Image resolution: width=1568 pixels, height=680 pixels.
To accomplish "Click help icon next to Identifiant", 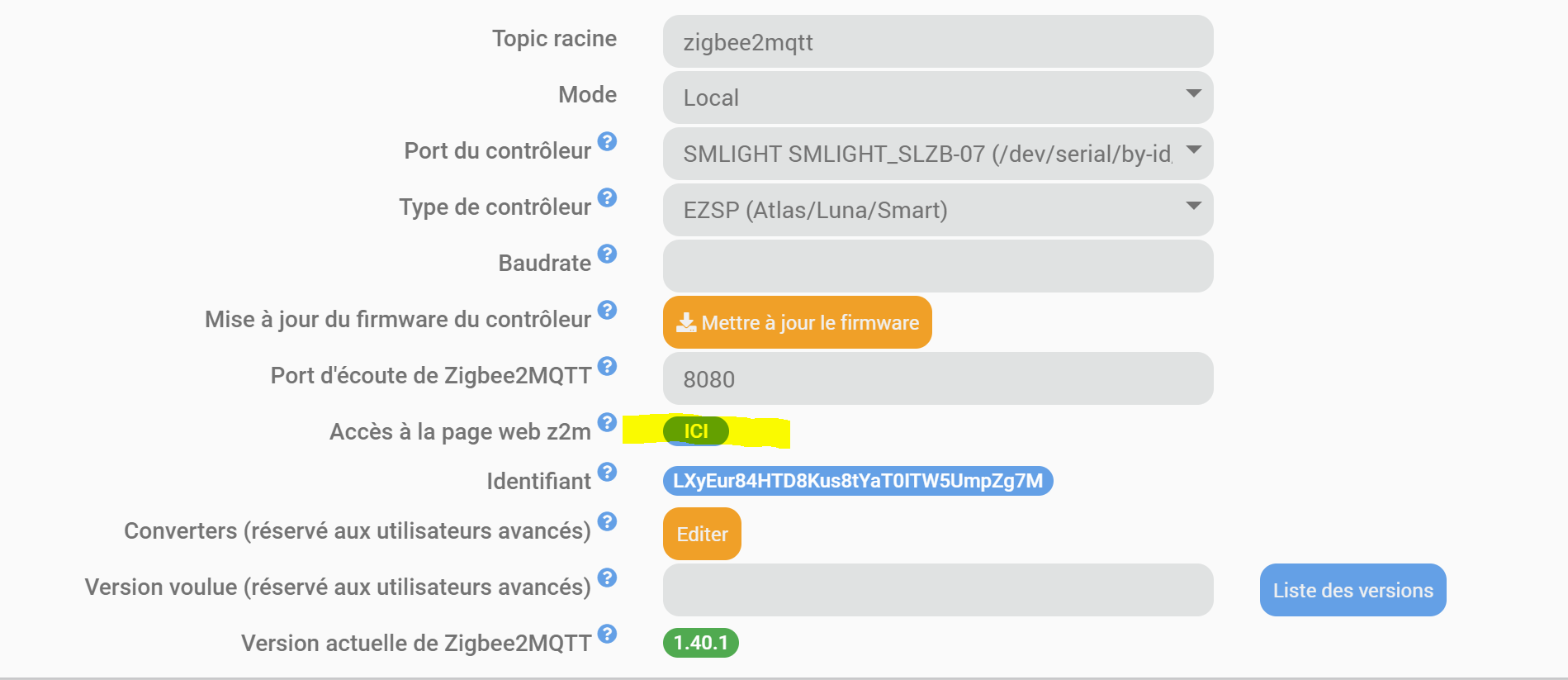I will (x=607, y=472).
